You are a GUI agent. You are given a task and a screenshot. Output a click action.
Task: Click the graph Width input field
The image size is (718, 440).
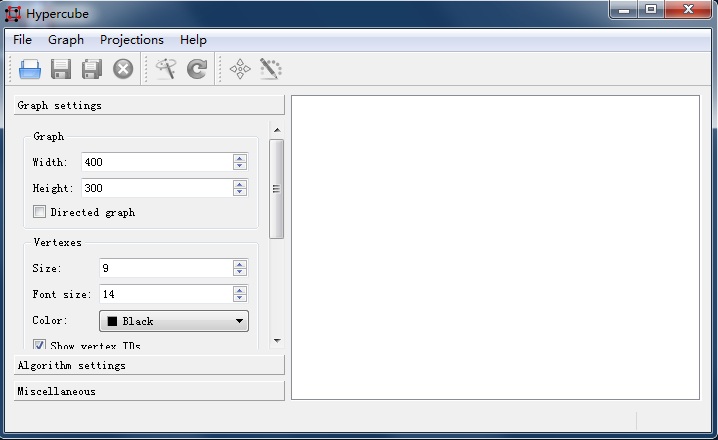coord(157,162)
